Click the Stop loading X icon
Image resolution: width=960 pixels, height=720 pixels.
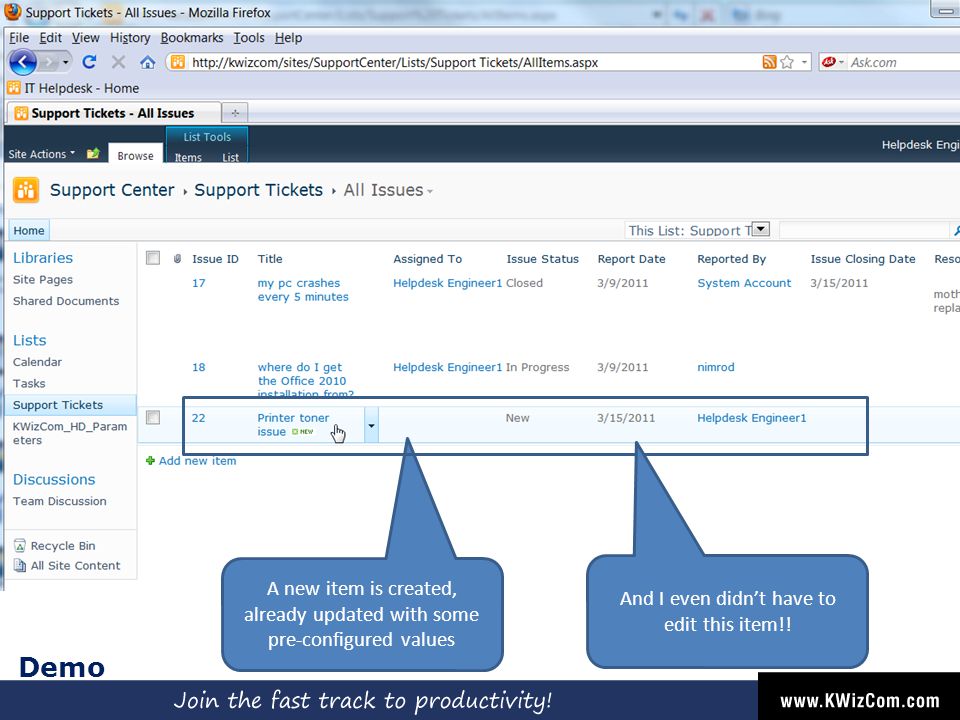coord(118,62)
